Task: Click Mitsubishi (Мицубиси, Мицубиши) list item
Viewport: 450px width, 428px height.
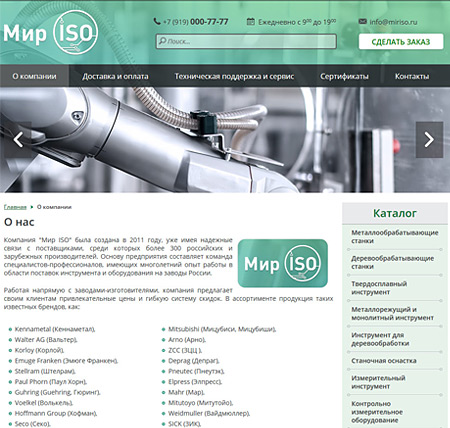Action: coord(222,329)
